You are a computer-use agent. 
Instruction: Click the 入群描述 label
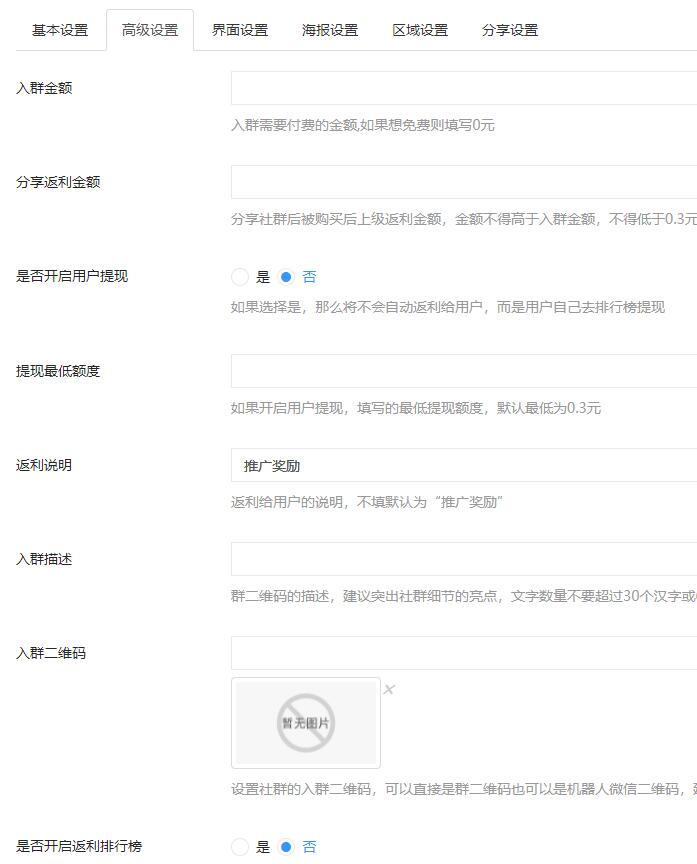[x=44, y=560]
